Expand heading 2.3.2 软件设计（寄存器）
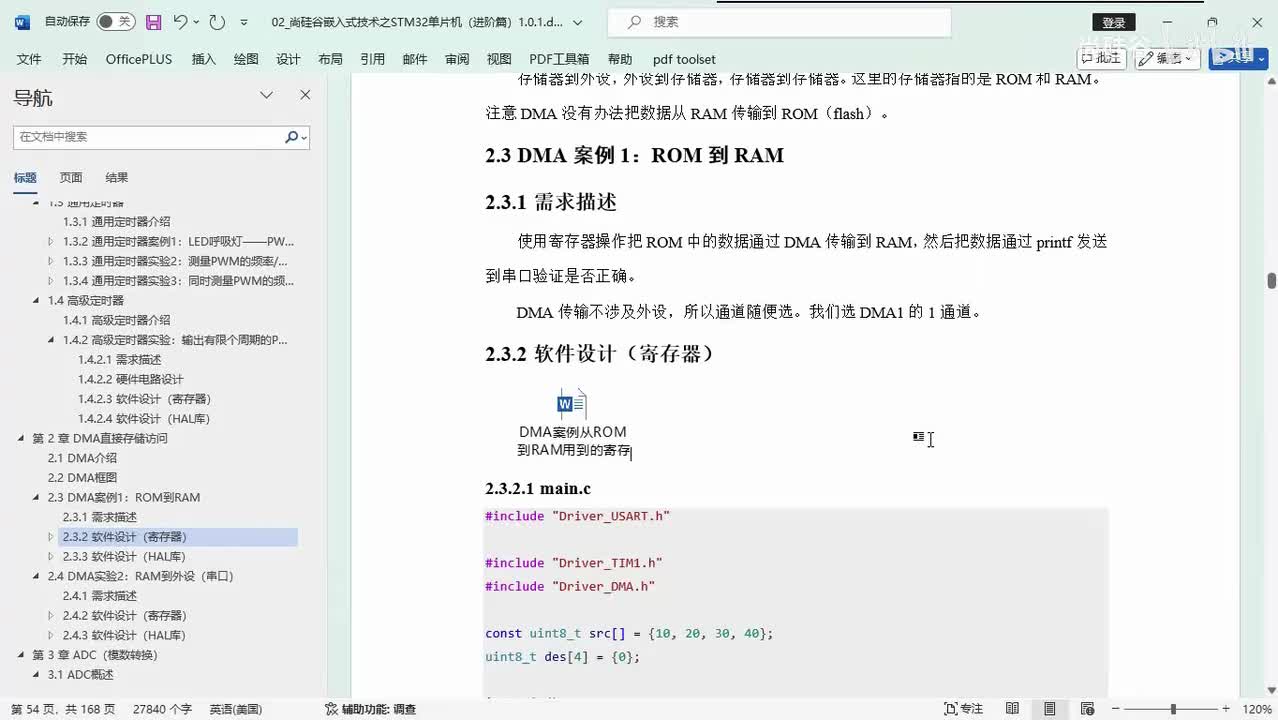1278x720 pixels. click(x=51, y=537)
